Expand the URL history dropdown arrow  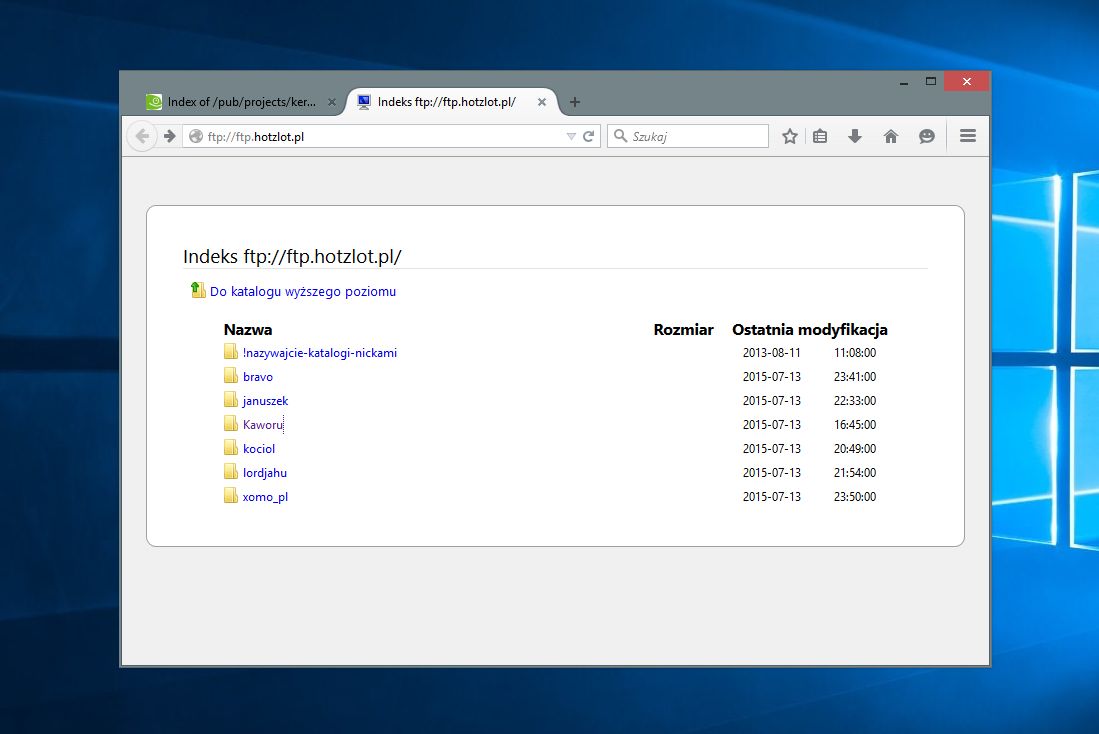[571, 137]
